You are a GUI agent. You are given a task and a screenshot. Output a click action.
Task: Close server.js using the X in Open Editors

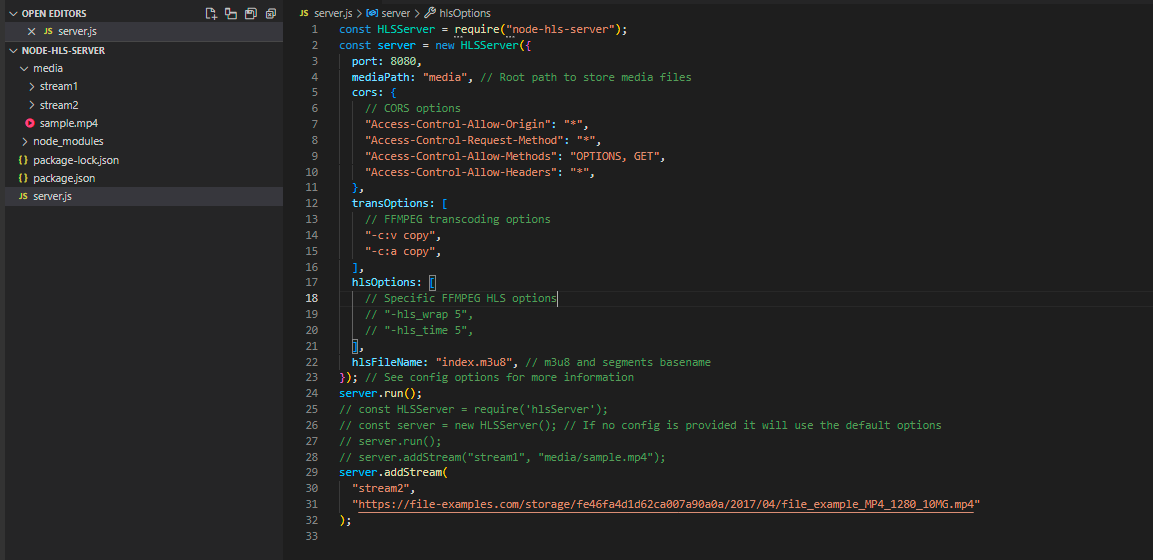pyautogui.click(x=31, y=32)
